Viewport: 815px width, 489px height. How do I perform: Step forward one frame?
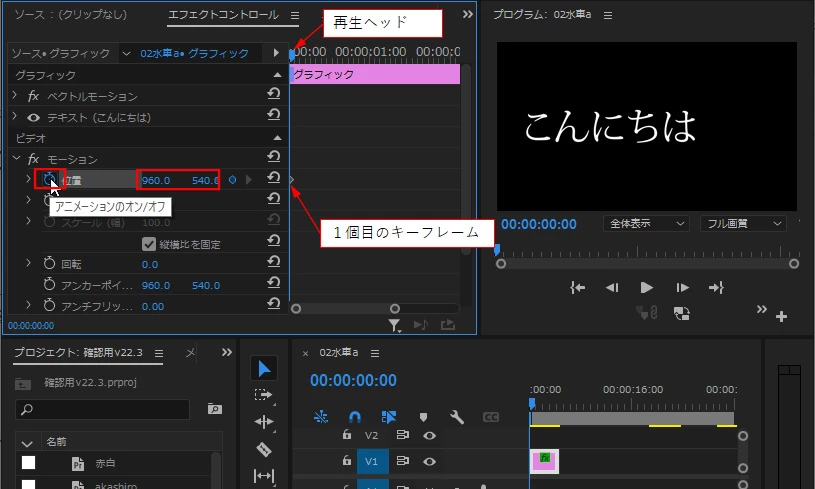(x=682, y=287)
